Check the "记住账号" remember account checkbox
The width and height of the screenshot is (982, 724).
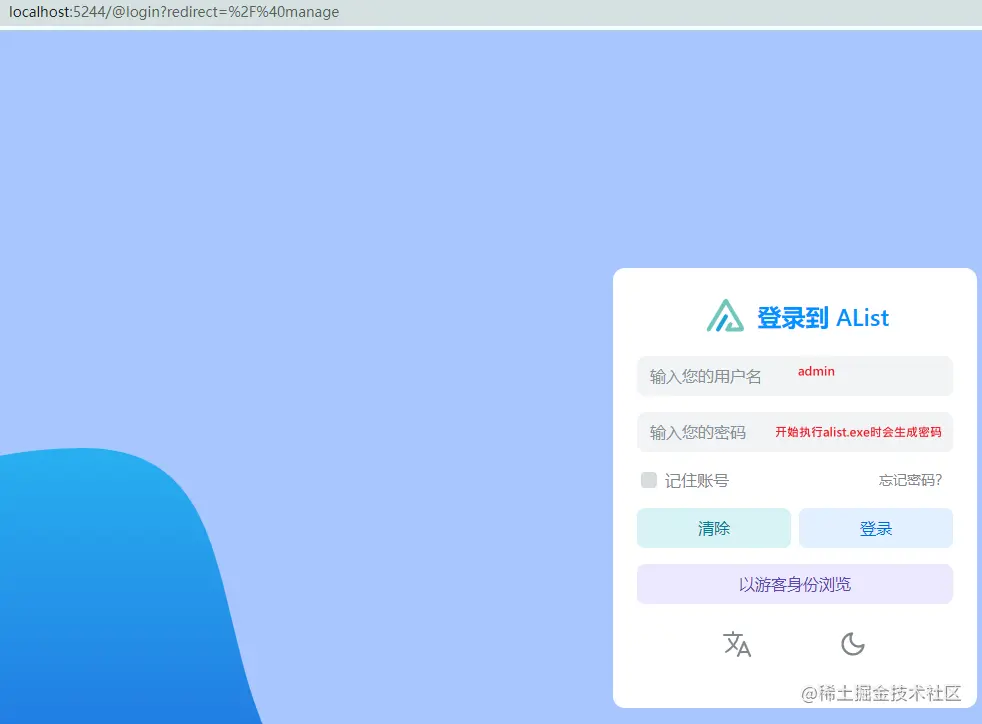(x=648, y=480)
